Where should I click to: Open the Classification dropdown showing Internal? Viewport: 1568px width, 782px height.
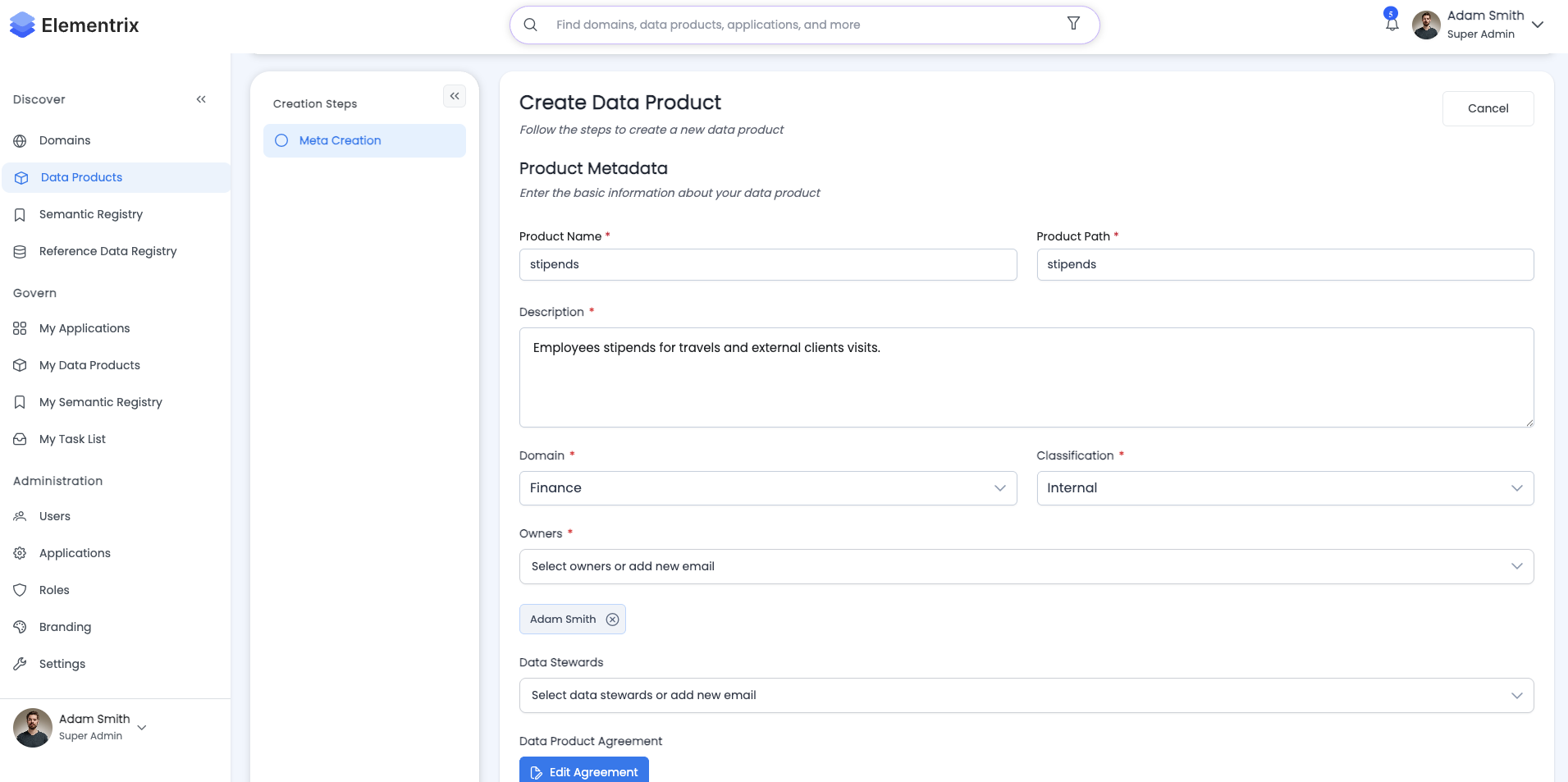coord(1284,488)
